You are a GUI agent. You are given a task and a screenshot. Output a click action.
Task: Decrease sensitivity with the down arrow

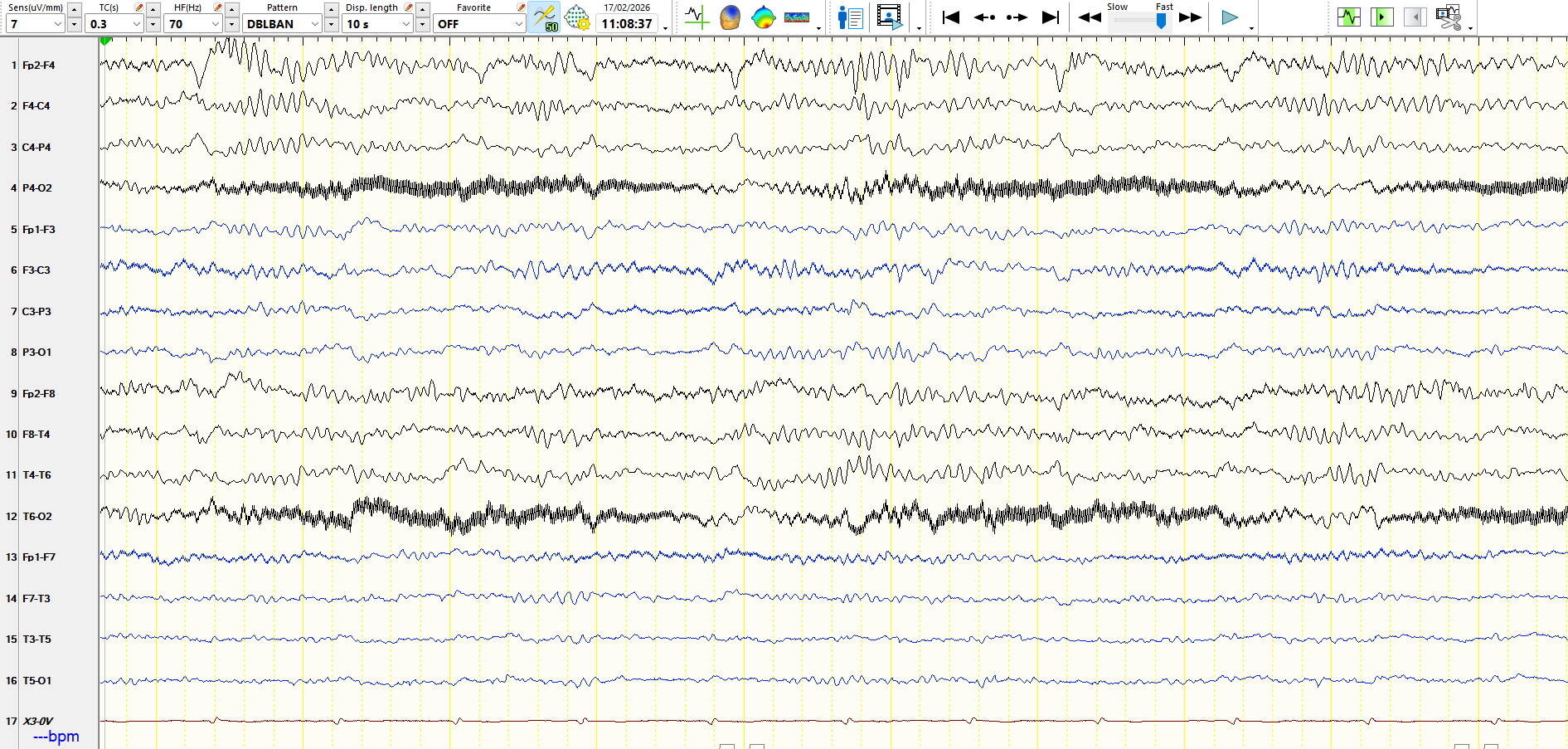[75, 25]
